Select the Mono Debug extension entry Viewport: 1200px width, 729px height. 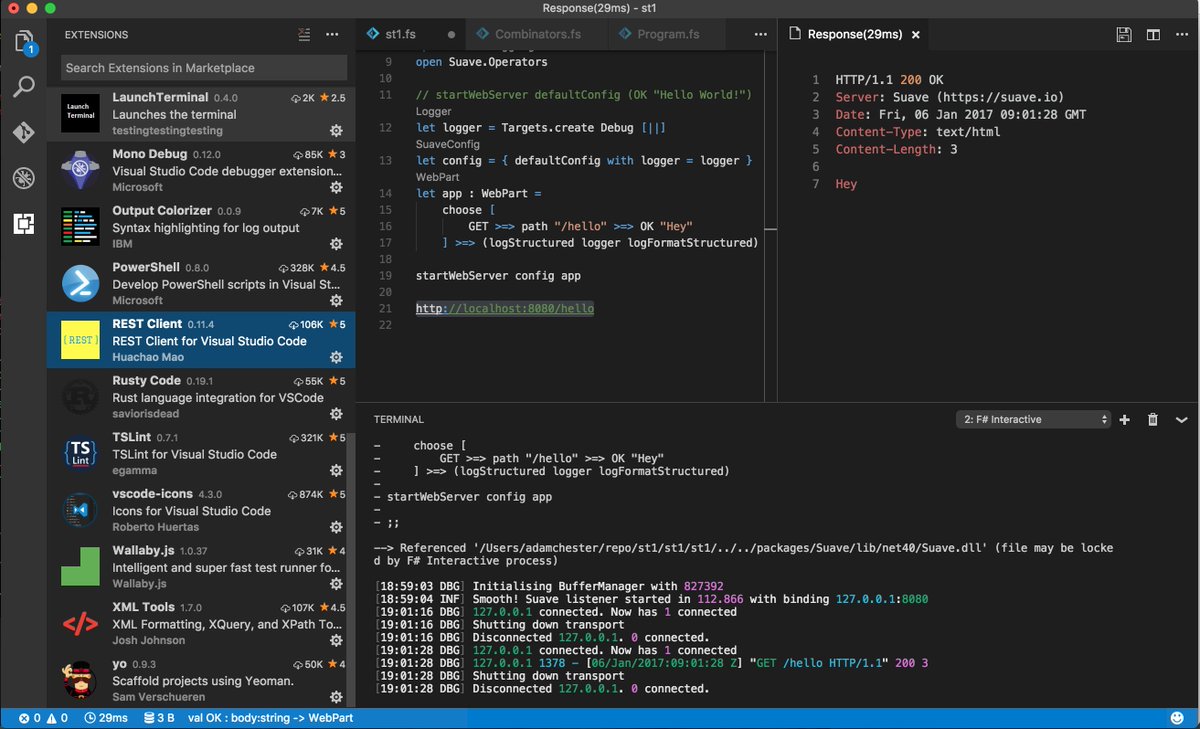pos(200,170)
